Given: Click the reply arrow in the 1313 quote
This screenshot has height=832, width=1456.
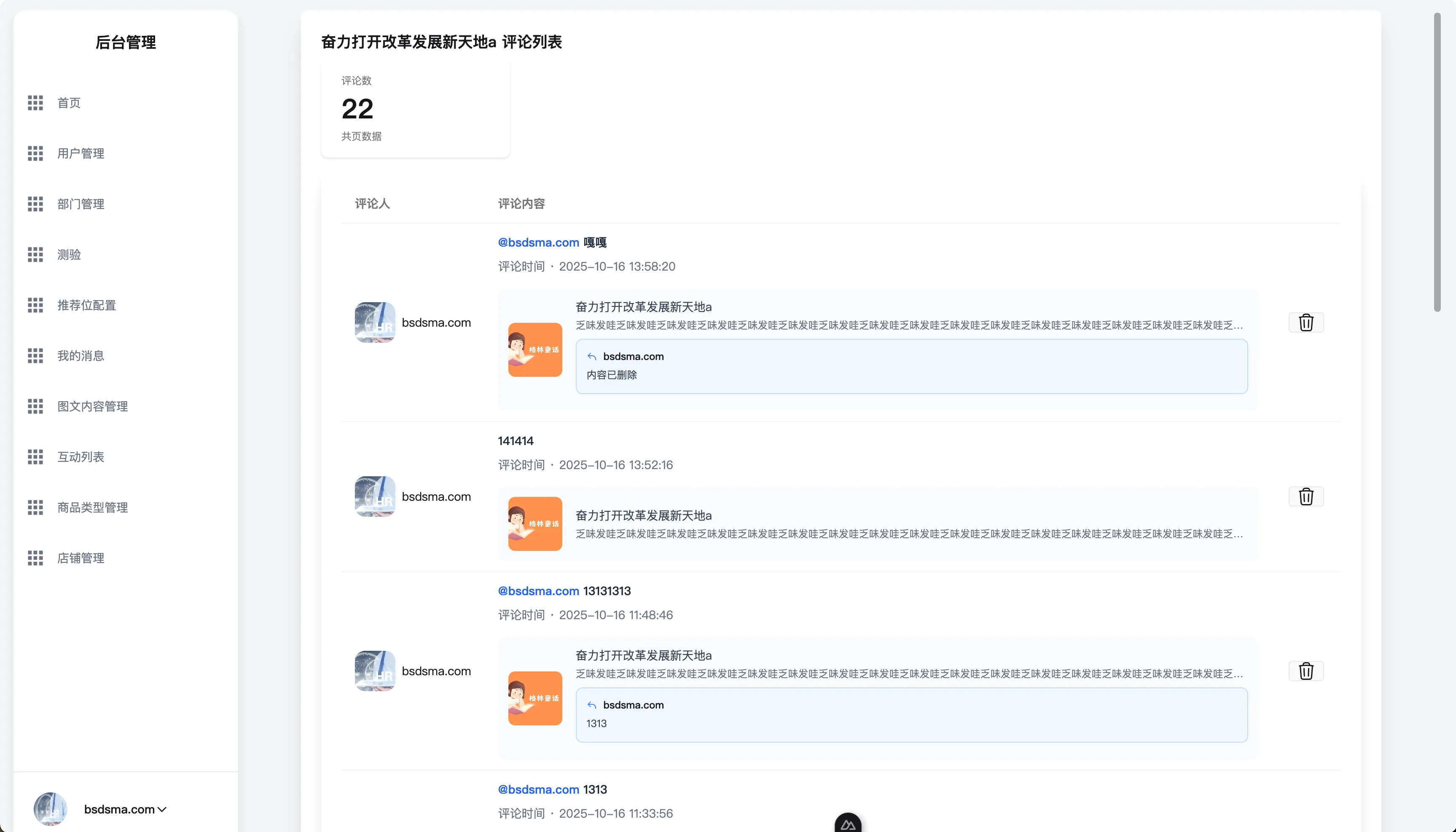Looking at the screenshot, I should 591,705.
